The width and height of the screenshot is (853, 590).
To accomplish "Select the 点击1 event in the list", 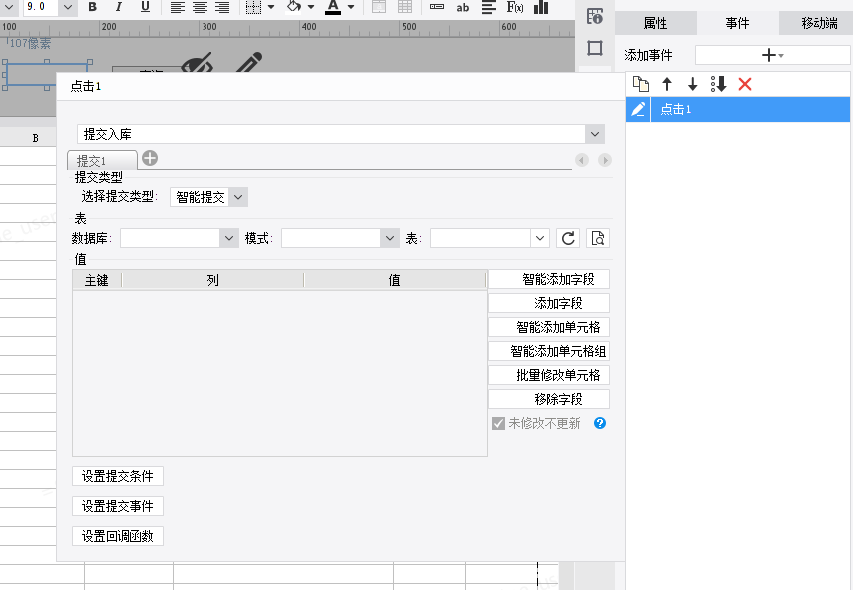I will [x=750, y=109].
